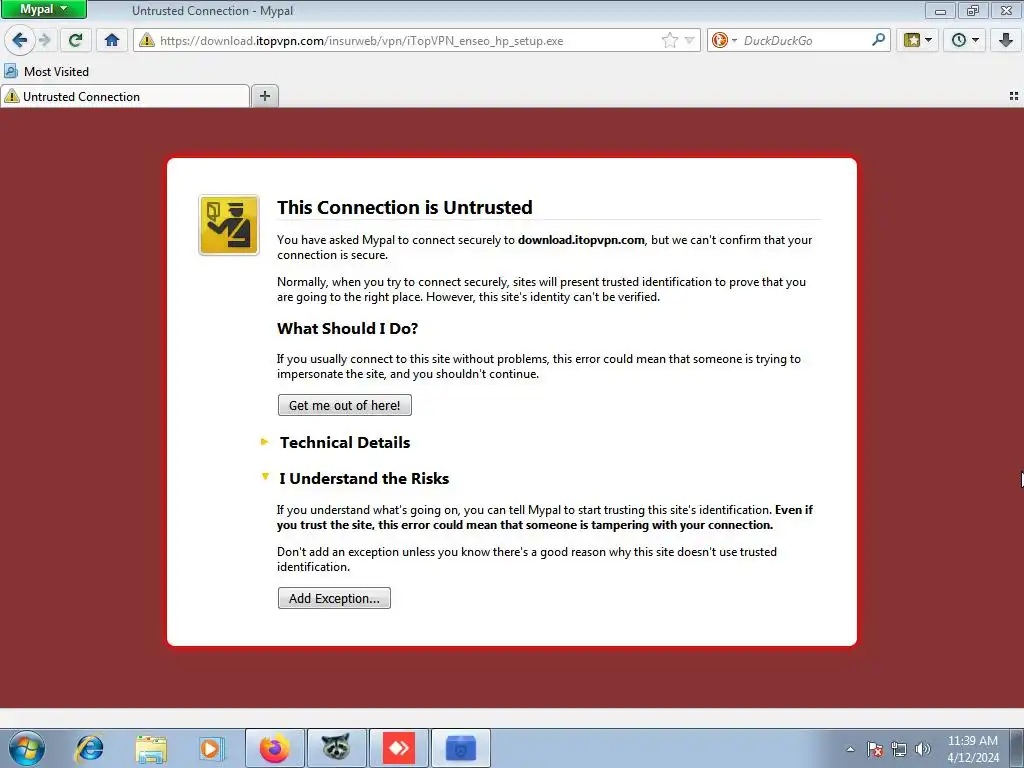Reload the current page
Image resolution: width=1024 pixels, height=768 pixels.
(x=75, y=40)
